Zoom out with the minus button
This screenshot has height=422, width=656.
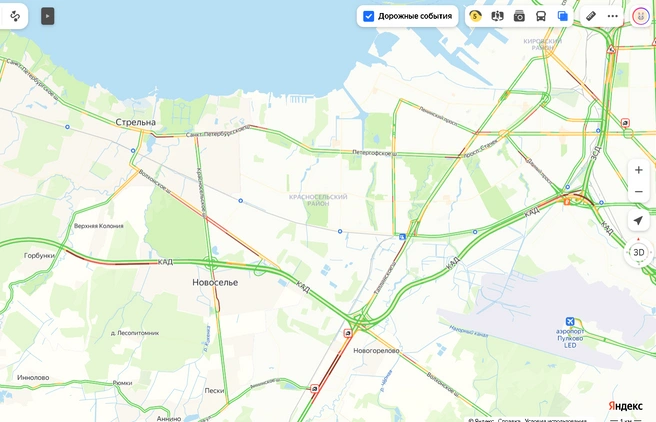pos(638,192)
